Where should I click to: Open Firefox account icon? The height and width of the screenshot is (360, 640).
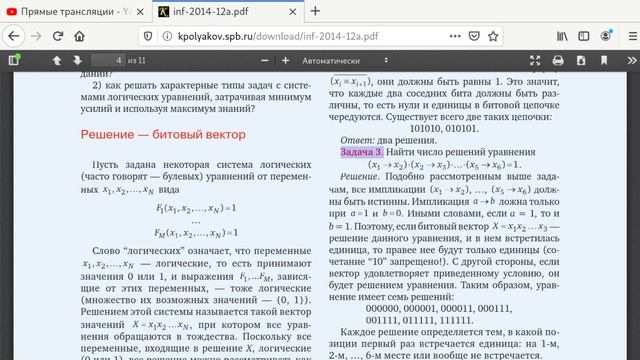point(606,36)
